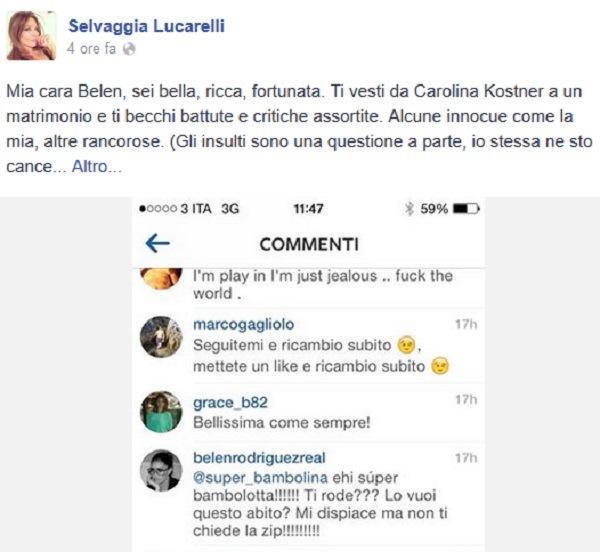Click the @super_bambolina mention
The width and height of the screenshot is (600, 552).
point(260,478)
